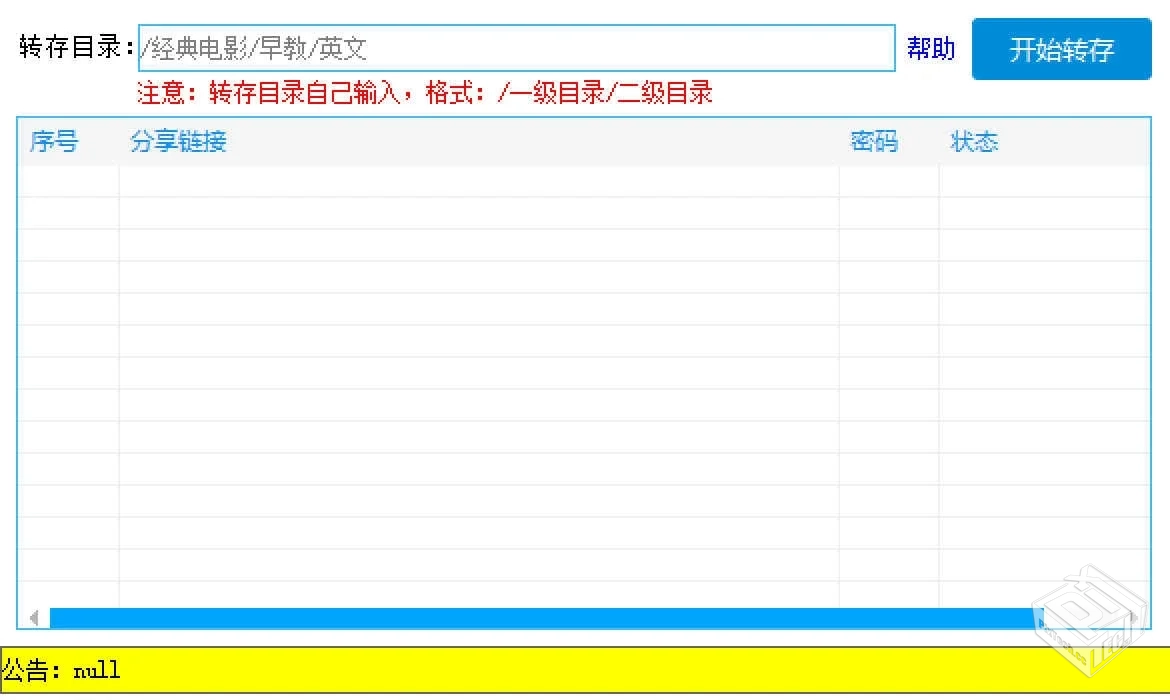This screenshot has width=1170, height=700.
Task: Click the 分享链接 column header
Action: click(x=178, y=142)
